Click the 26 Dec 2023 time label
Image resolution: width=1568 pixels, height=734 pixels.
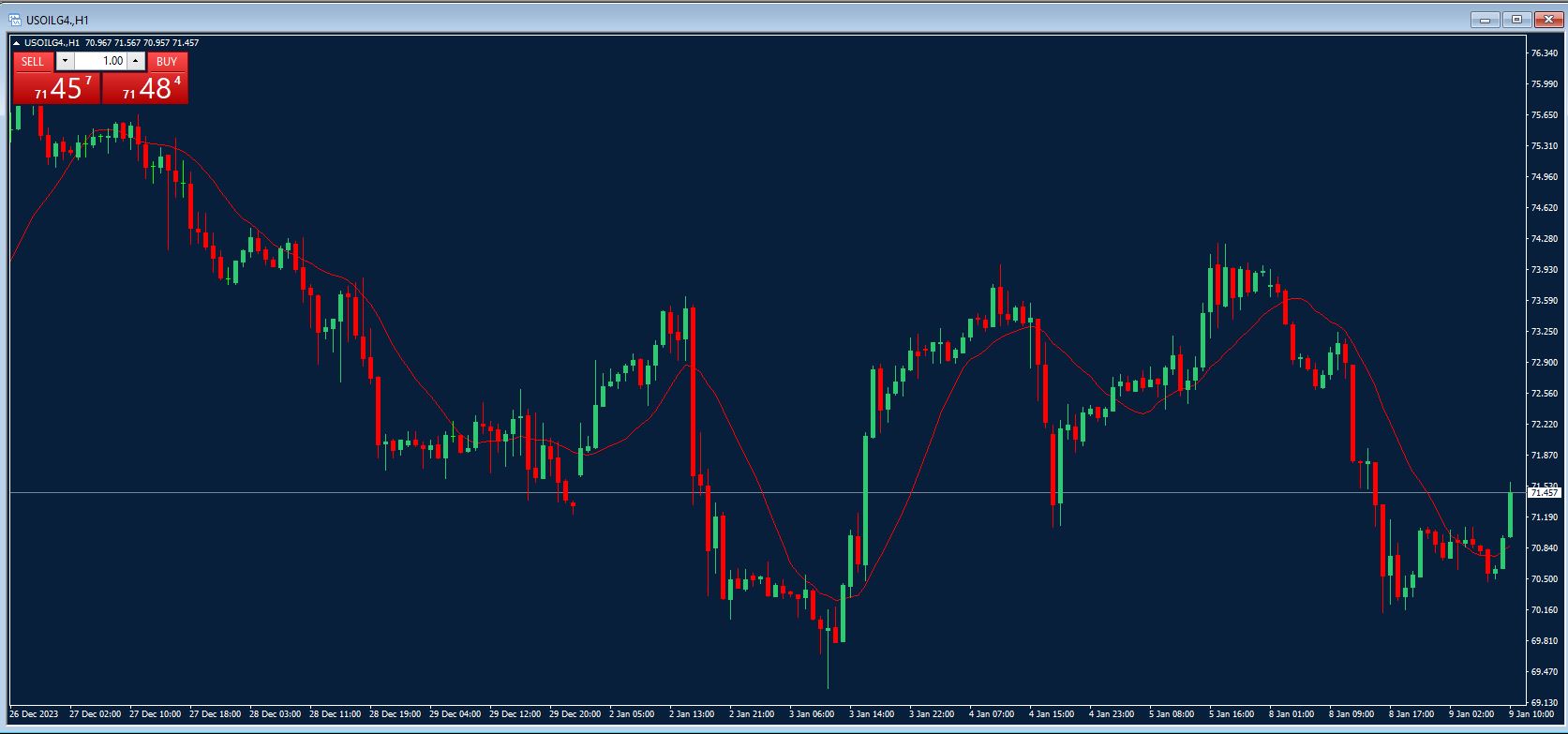(x=34, y=714)
